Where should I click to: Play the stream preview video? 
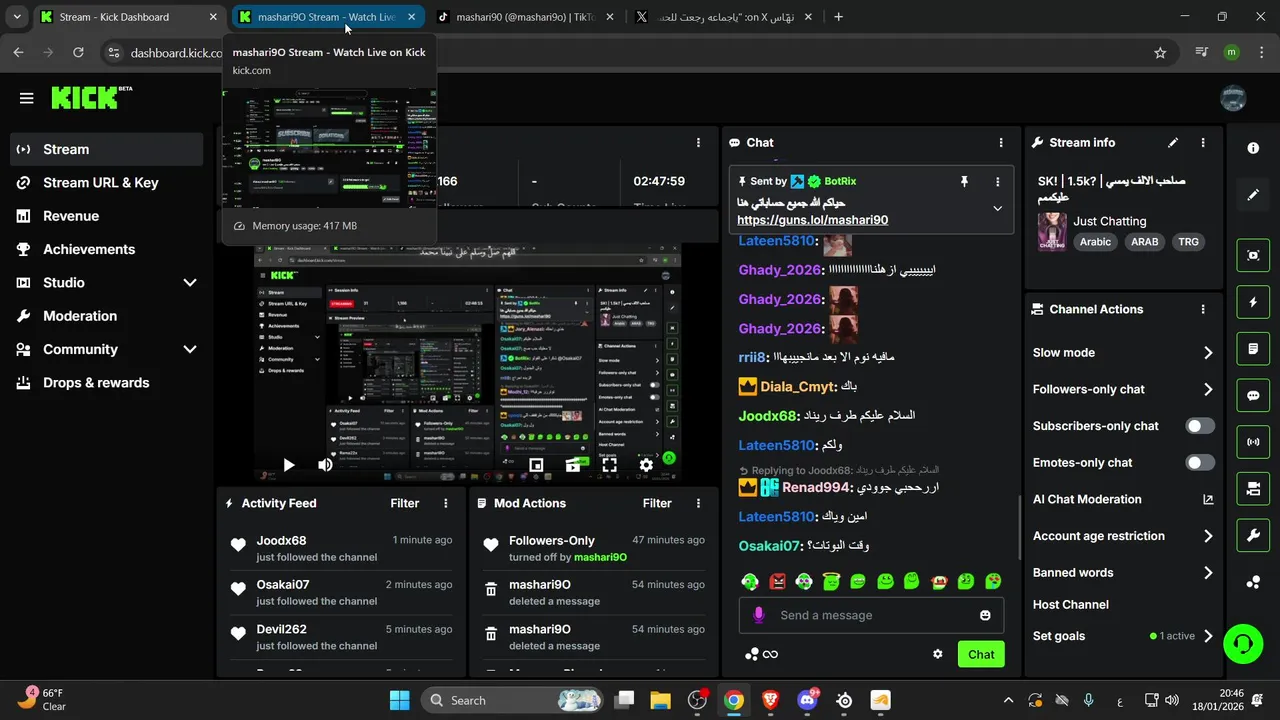pos(289,465)
